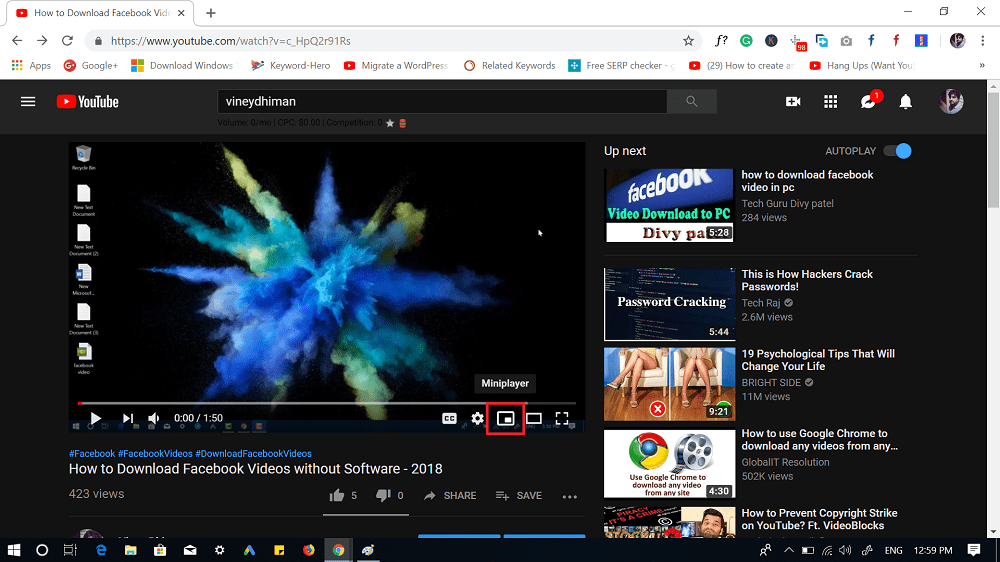
Task: Click page vertical scrollbar
Action: tap(994, 149)
